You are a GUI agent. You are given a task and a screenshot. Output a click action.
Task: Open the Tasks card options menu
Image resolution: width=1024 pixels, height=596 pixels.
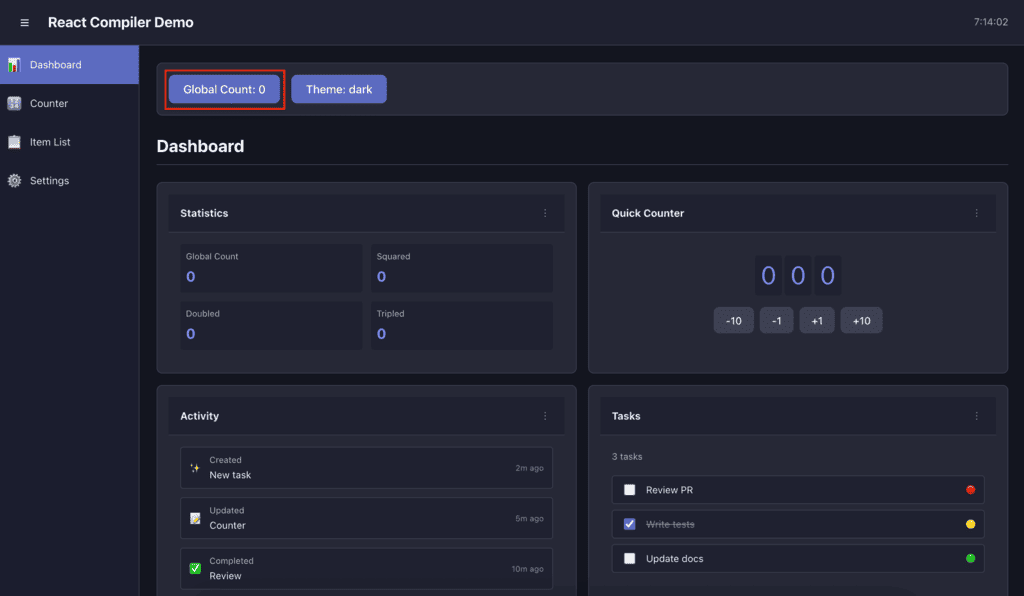pyautogui.click(x=977, y=416)
